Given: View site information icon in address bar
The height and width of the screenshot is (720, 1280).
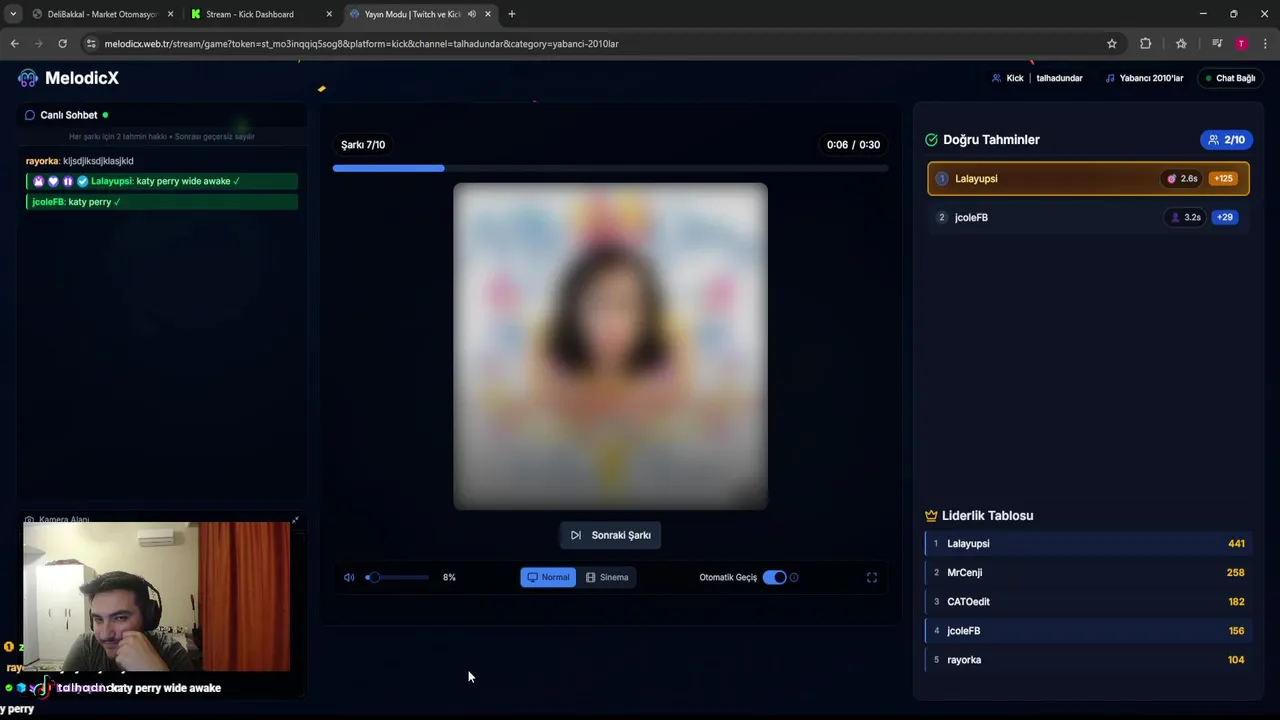Looking at the screenshot, I should coord(91,44).
